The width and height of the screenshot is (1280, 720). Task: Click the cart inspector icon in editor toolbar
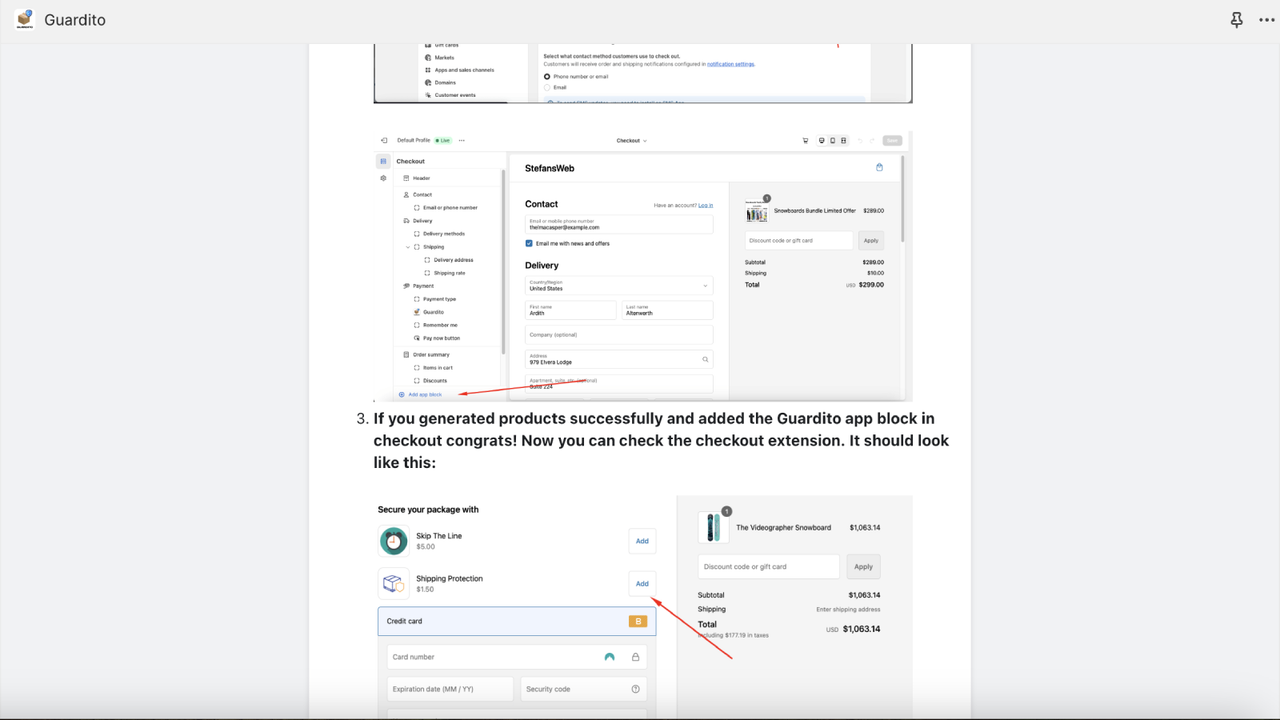tap(805, 140)
